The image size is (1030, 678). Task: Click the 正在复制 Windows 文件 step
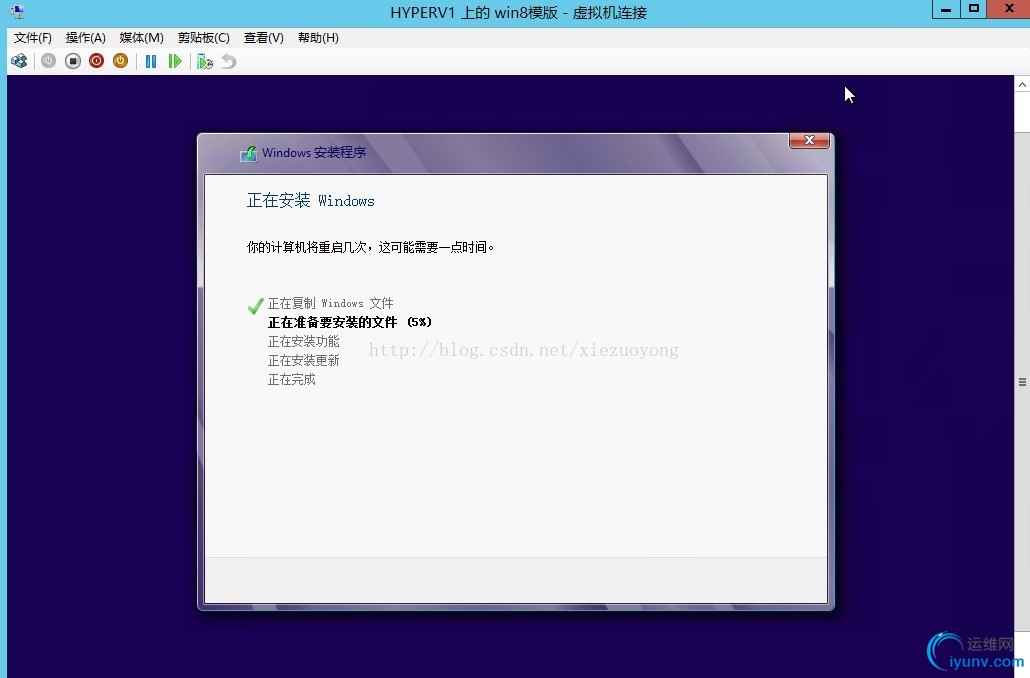(x=330, y=304)
